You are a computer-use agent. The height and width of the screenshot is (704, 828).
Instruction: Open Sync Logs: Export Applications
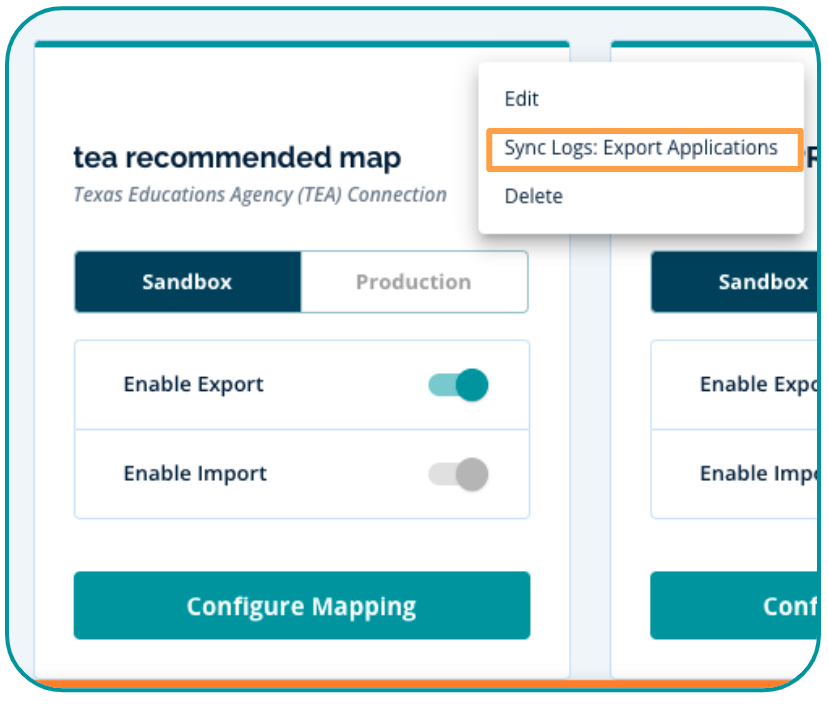click(x=640, y=148)
